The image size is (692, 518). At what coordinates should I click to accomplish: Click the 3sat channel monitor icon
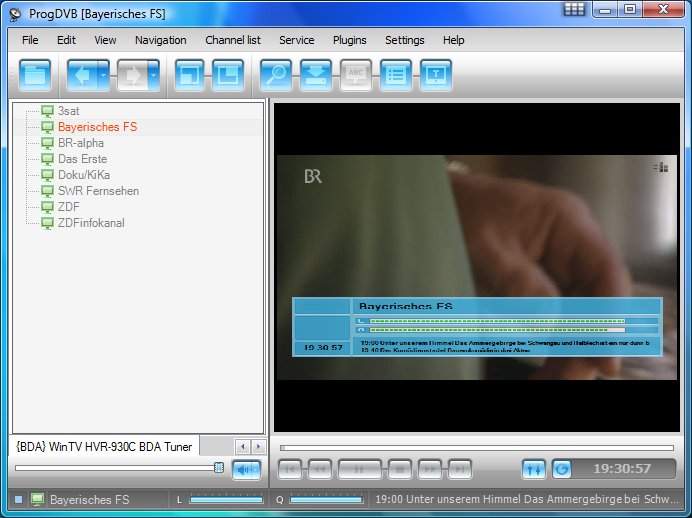click(47, 111)
